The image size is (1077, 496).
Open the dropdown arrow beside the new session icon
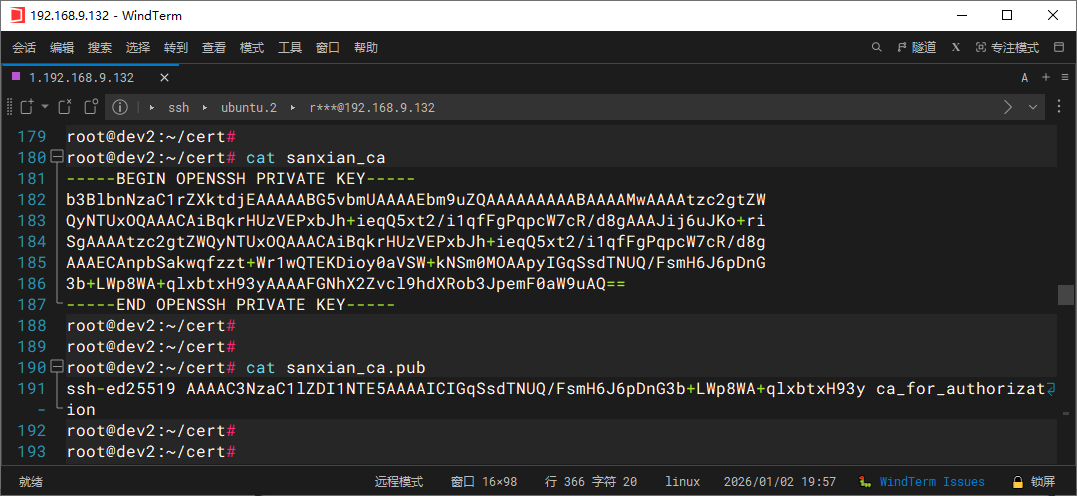click(x=43, y=107)
